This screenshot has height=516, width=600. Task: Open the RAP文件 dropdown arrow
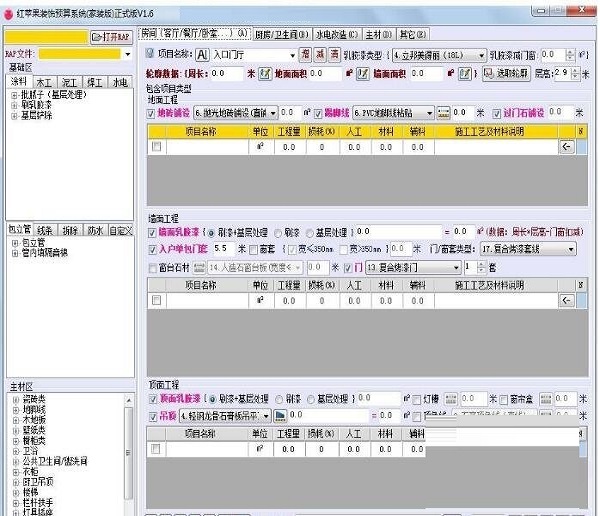click(x=128, y=54)
